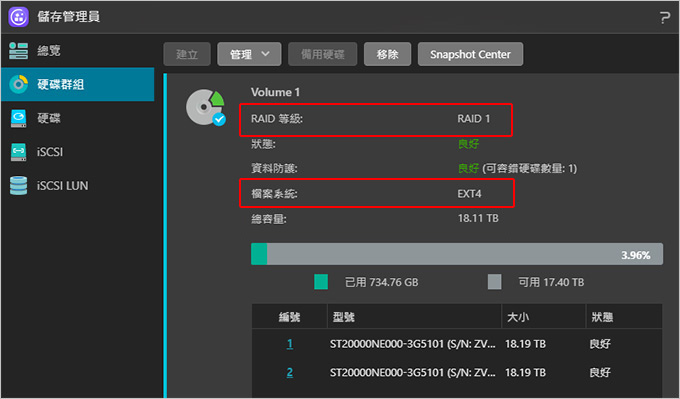Click the Volume 1 disk status icon
This screenshot has width=680, height=399.
tap(206, 107)
